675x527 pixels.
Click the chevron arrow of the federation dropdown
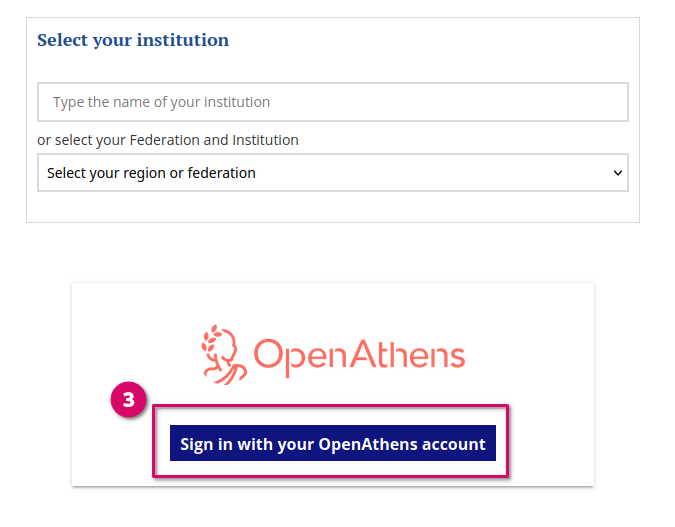[x=617, y=173]
